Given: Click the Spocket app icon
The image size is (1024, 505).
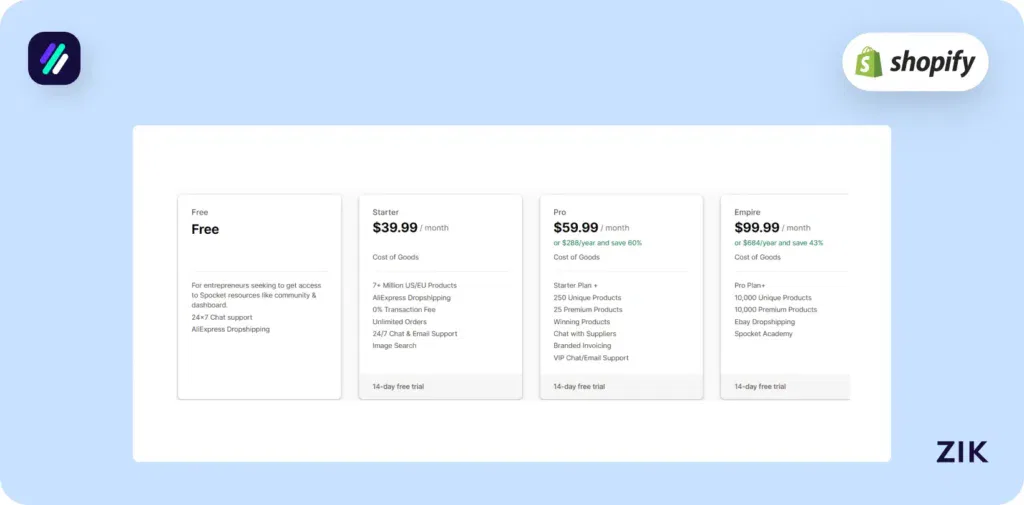Looking at the screenshot, I should tap(54, 58).
